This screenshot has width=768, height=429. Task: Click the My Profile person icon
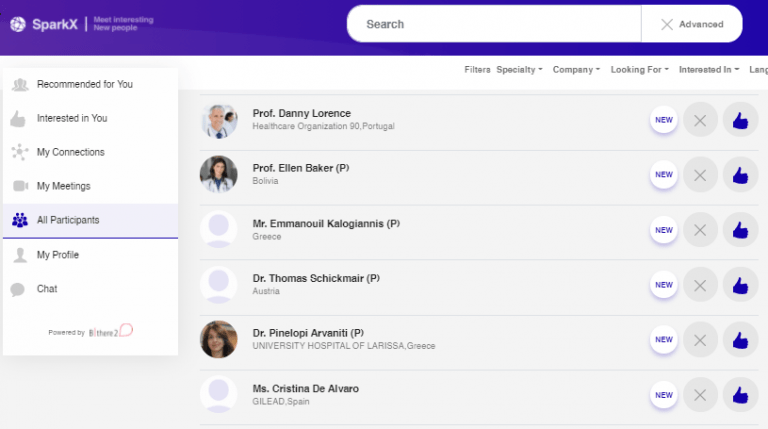[20, 255]
